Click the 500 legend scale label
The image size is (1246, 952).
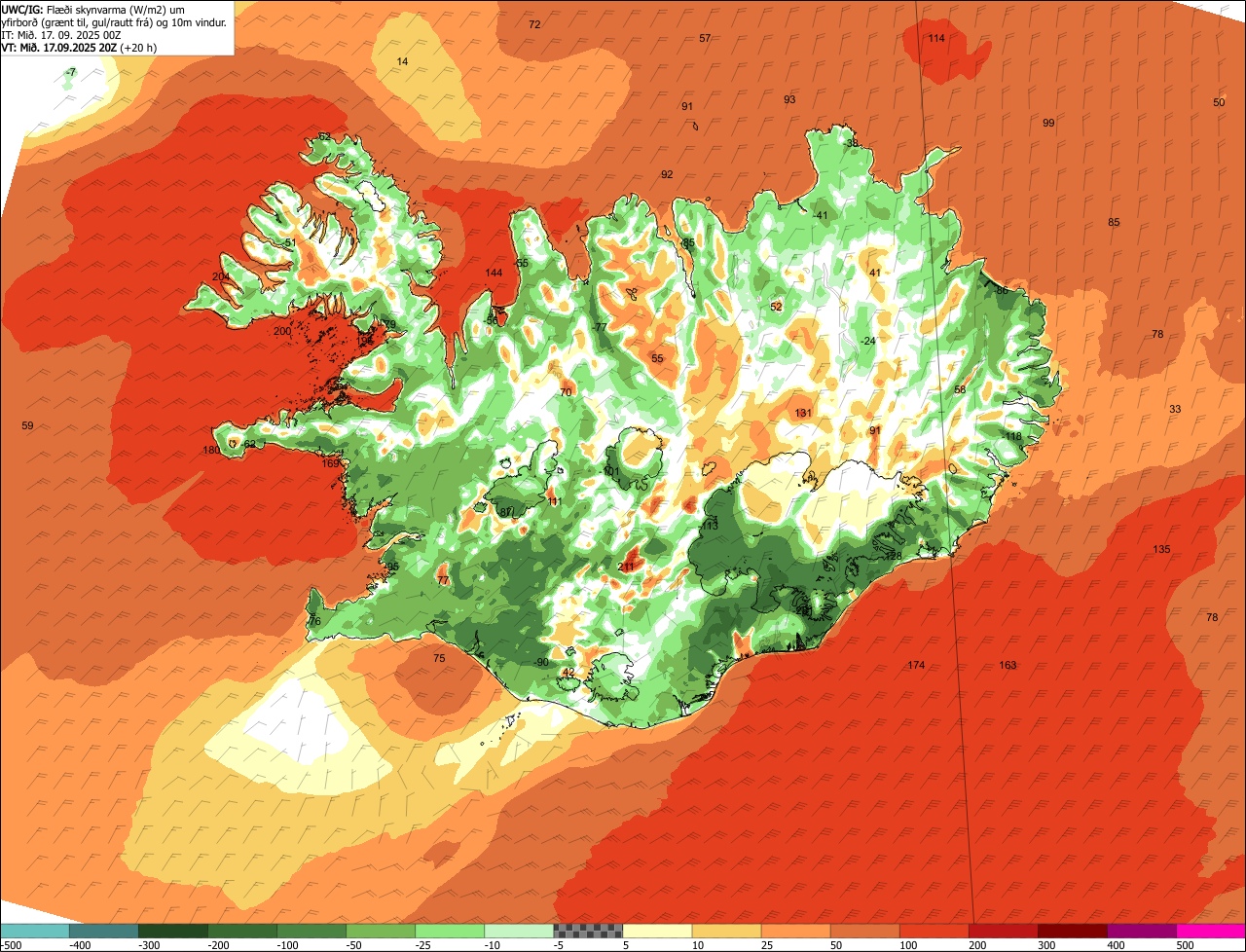click(1186, 945)
